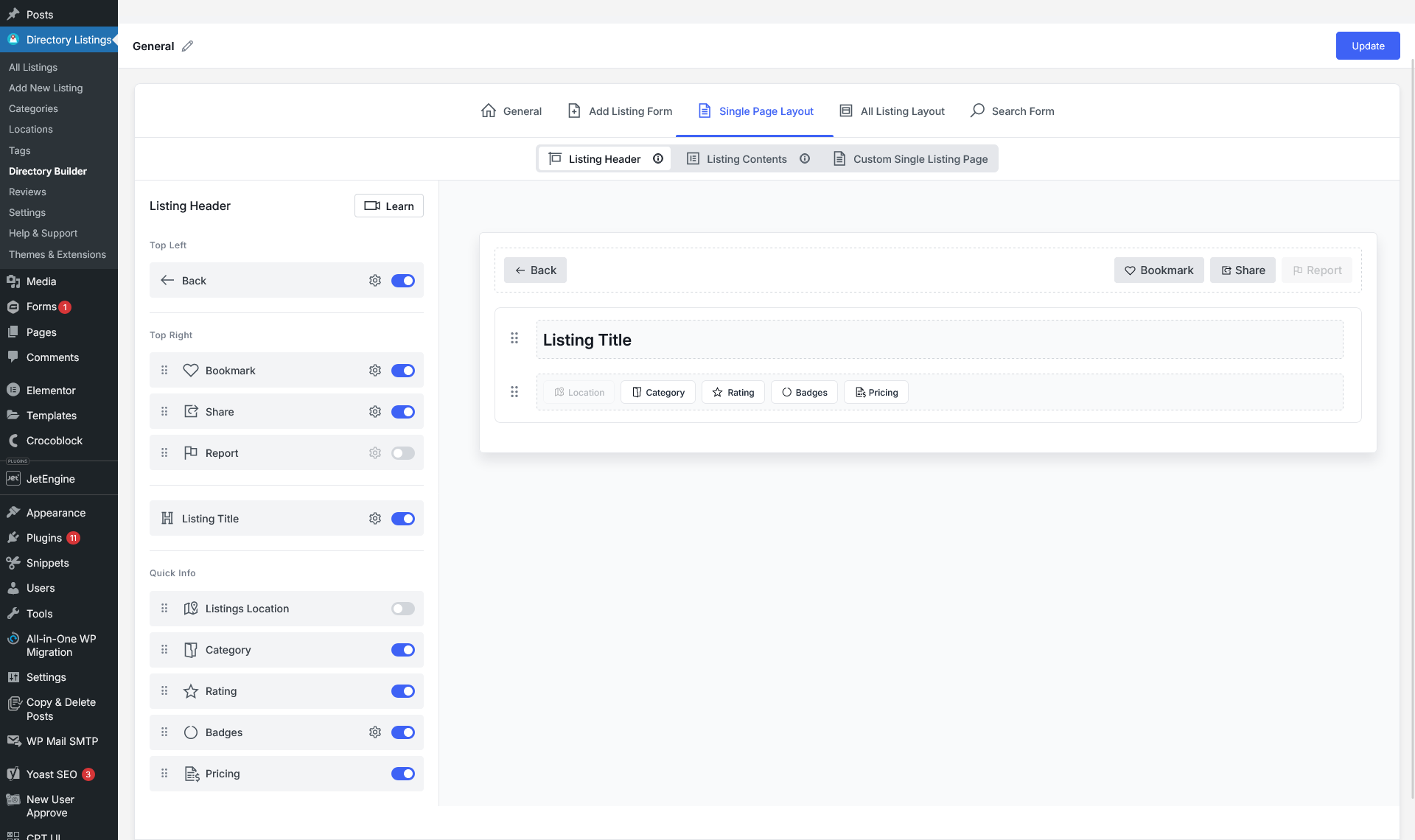Enable the Report toggle
Screen dimensions: 1415x840
403,453
